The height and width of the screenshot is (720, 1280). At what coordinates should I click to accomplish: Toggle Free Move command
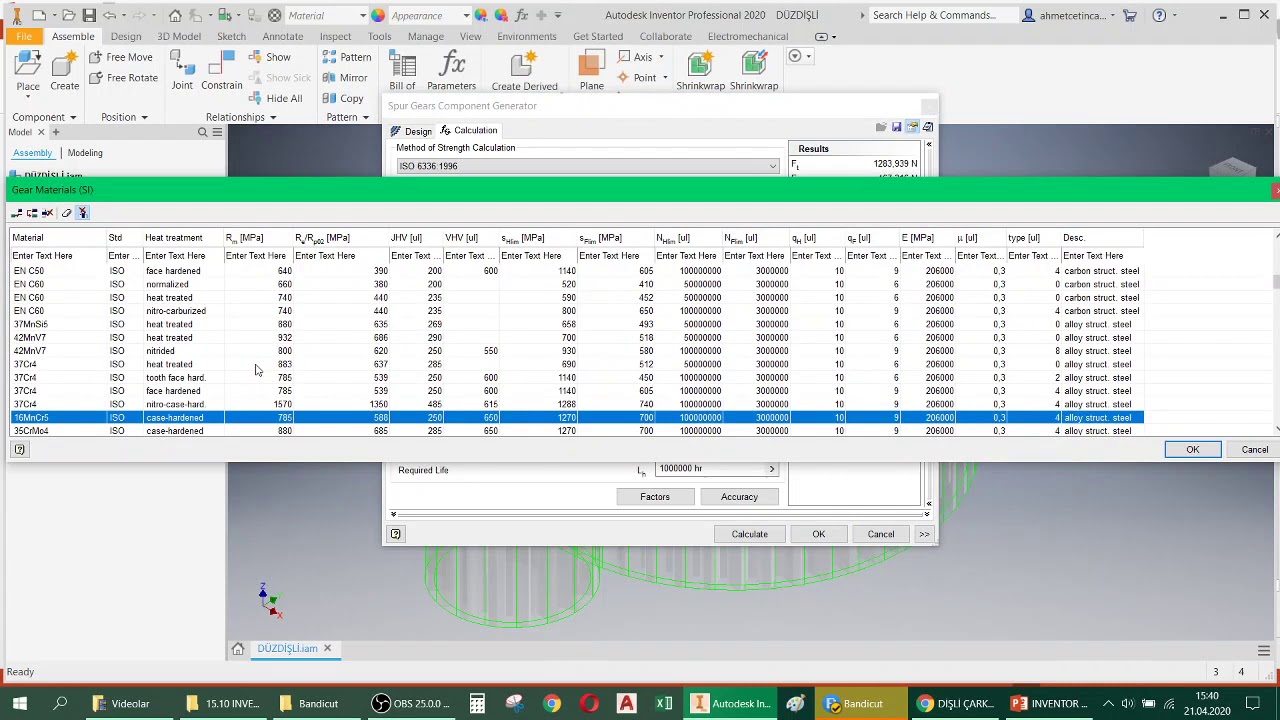(120, 57)
